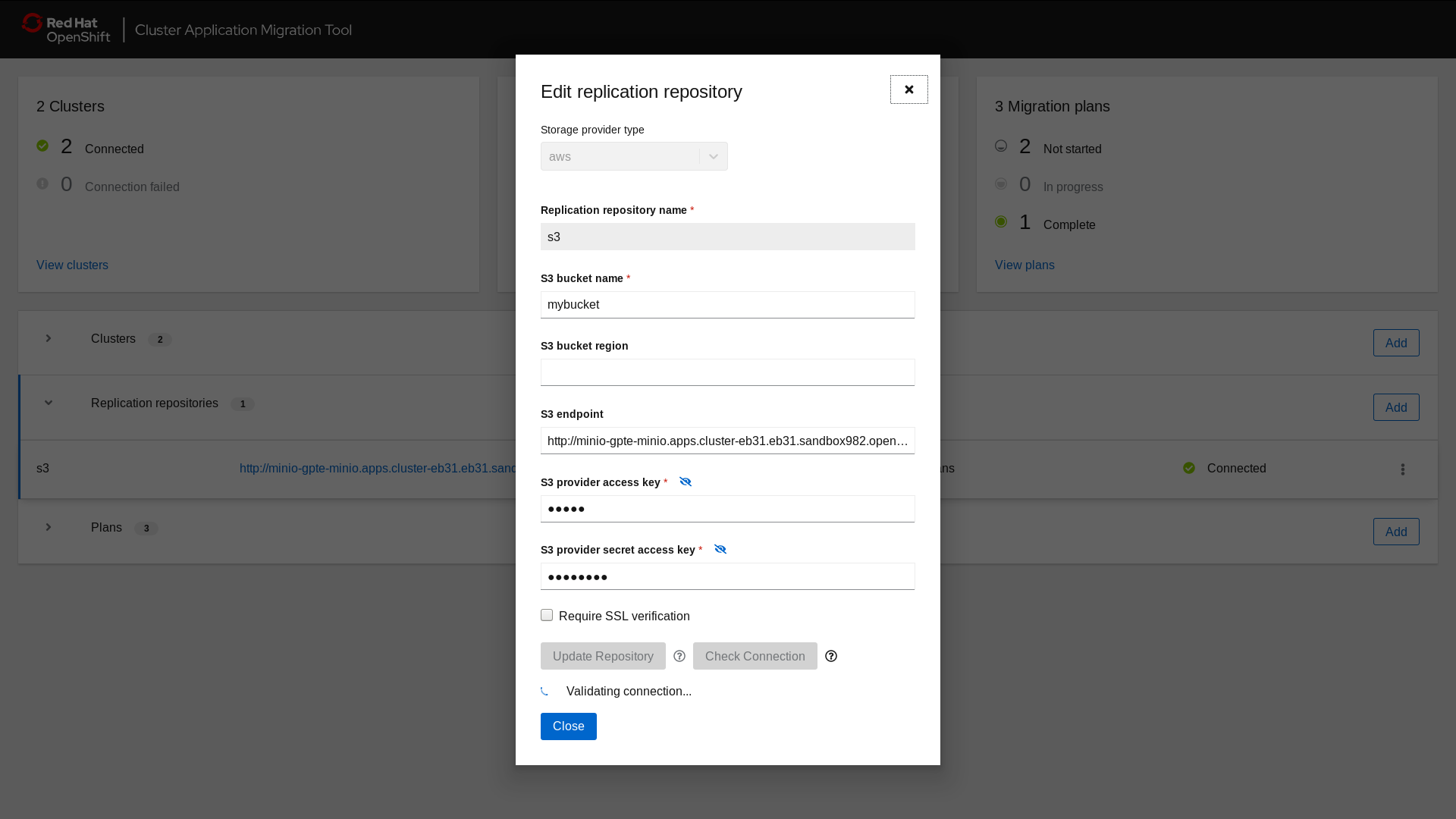1456x819 pixels.
Task: Click the help icon next to Update Repository
Action: (679, 656)
